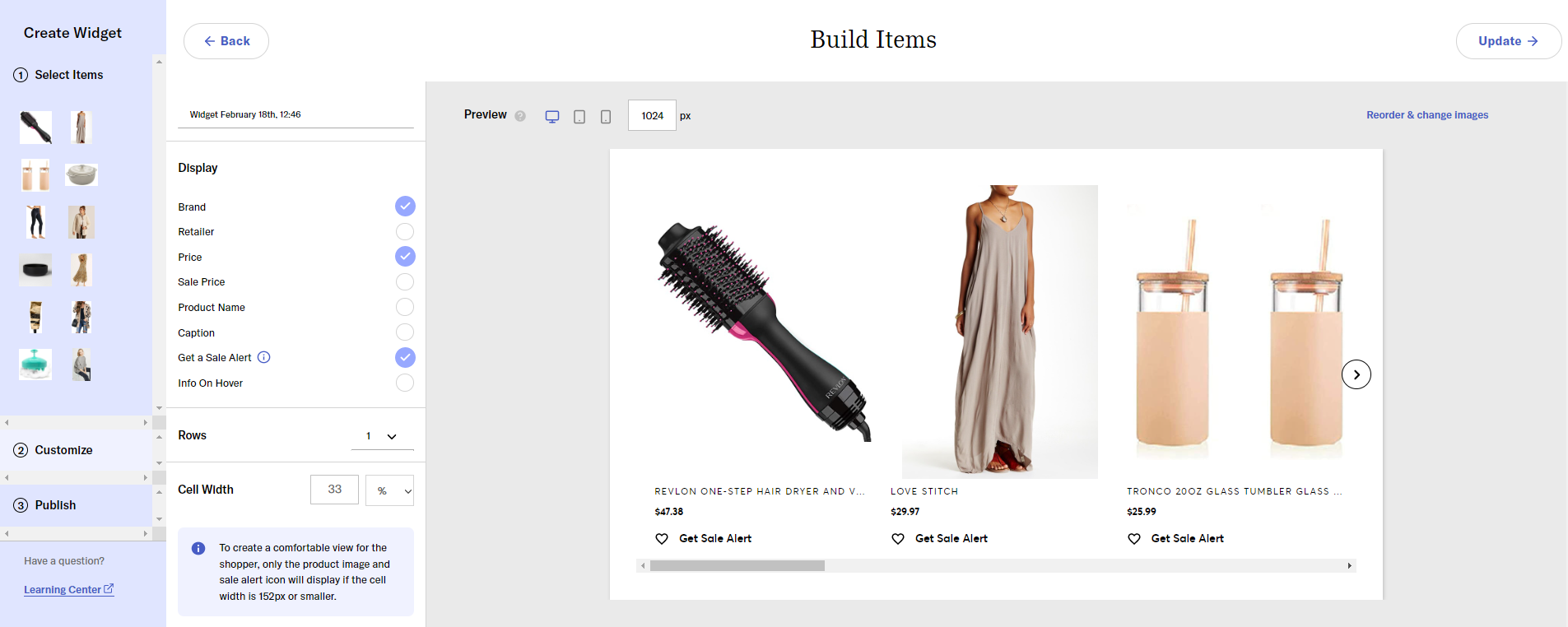Click the Update button

[1508, 41]
